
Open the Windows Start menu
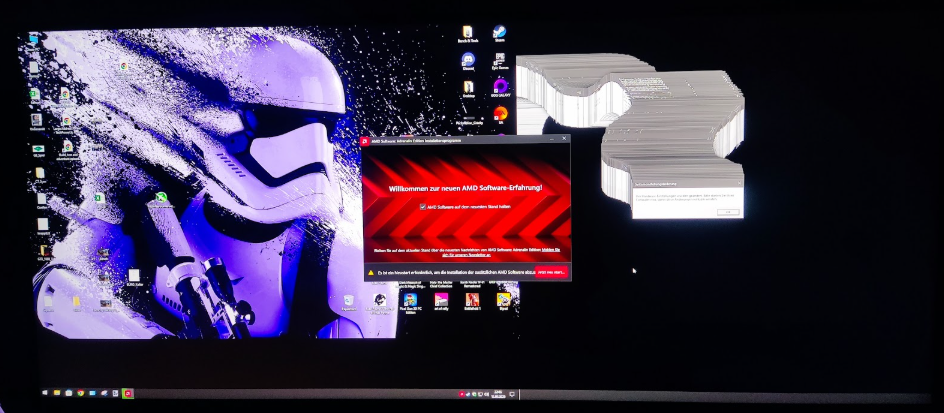pos(46,393)
